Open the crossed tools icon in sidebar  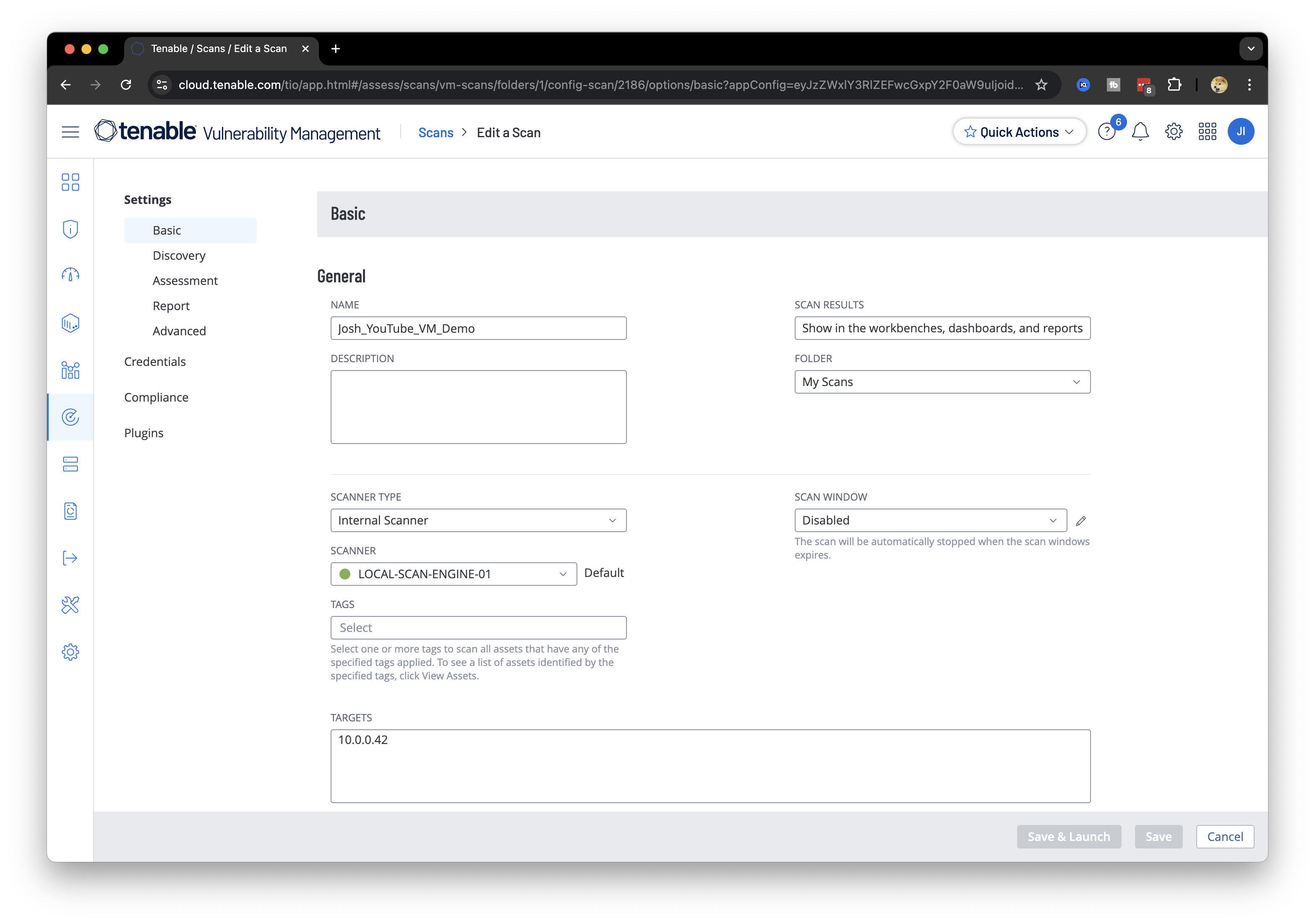pyautogui.click(x=70, y=605)
